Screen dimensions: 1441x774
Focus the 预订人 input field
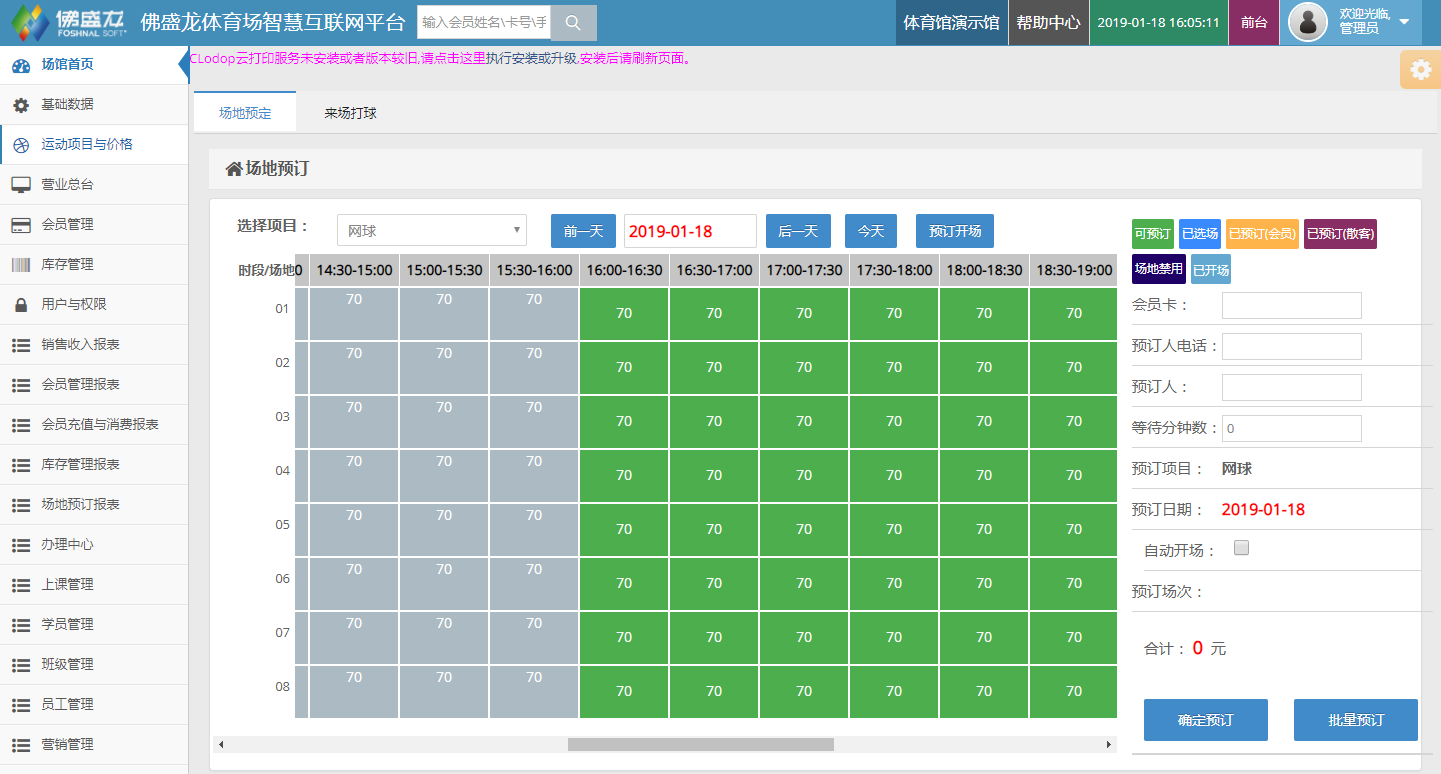point(1292,387)
